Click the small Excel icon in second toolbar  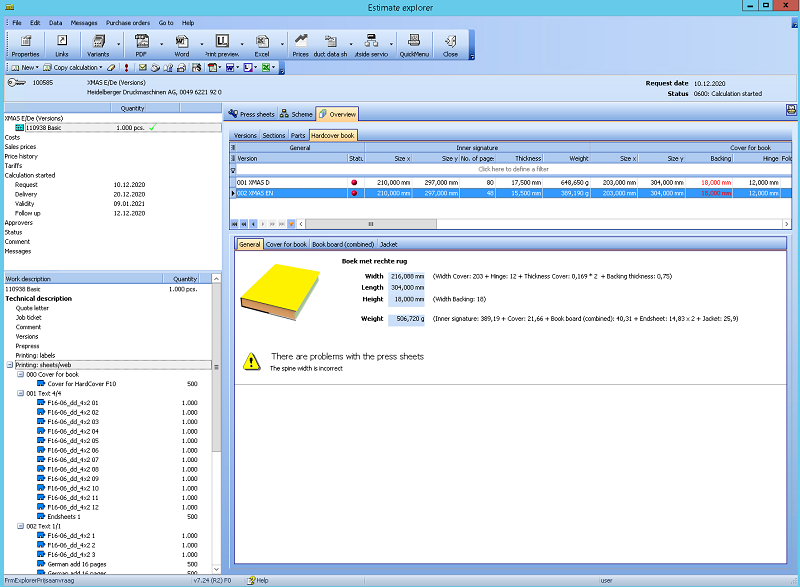pyautogui.click(x=266, y=67)
